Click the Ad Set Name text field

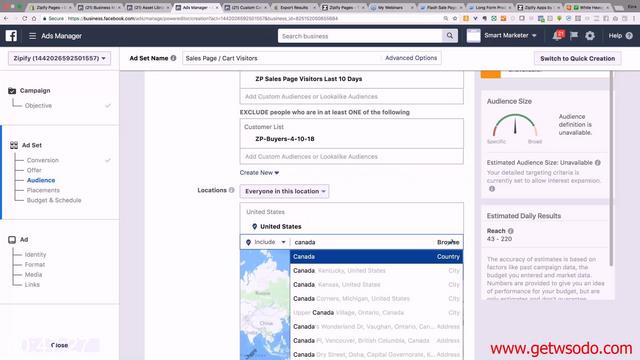(282, 58)
